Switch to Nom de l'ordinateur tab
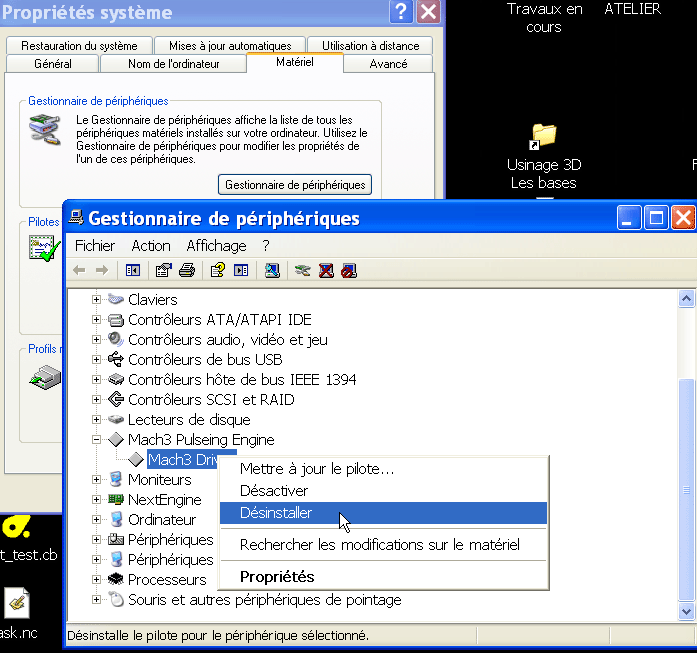 tap(173, 64)
